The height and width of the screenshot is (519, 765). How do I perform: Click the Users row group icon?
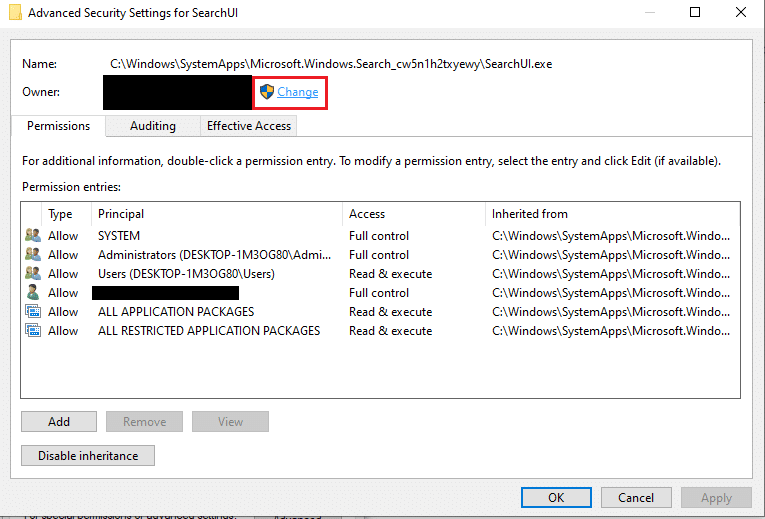pos(33,274)
